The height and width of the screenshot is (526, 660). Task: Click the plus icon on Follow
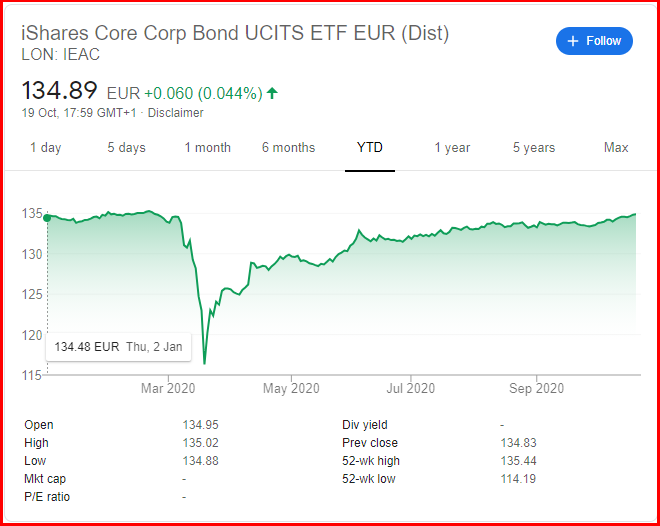click(573, 41)
